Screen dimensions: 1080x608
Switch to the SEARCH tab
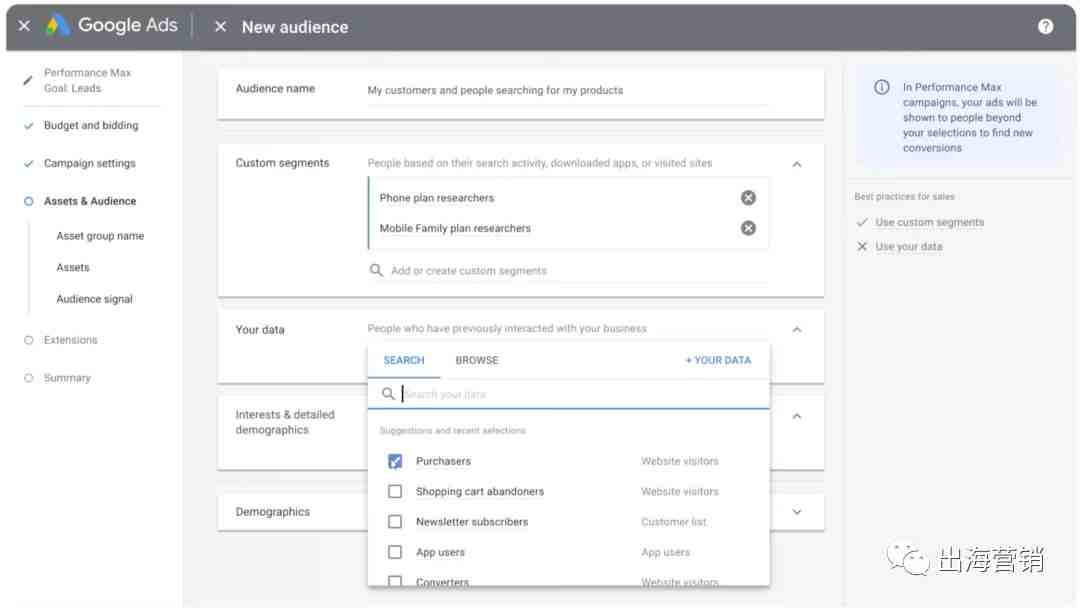pos(404,360)
